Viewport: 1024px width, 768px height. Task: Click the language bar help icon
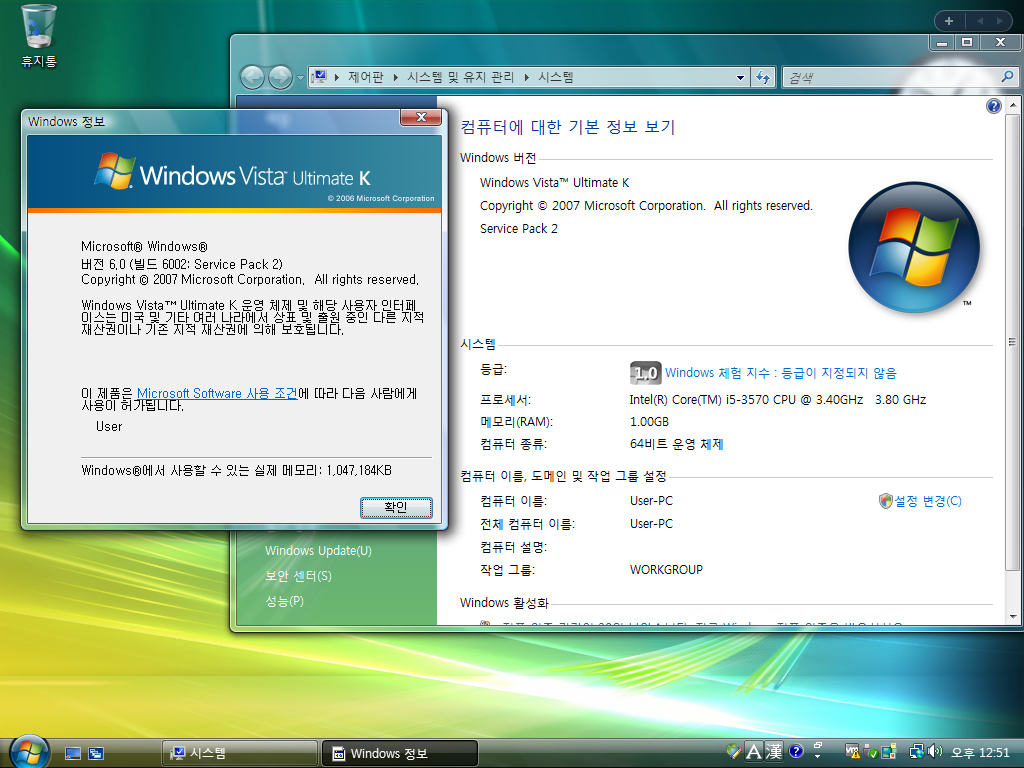pyautogui.click(x=795, y=751)
